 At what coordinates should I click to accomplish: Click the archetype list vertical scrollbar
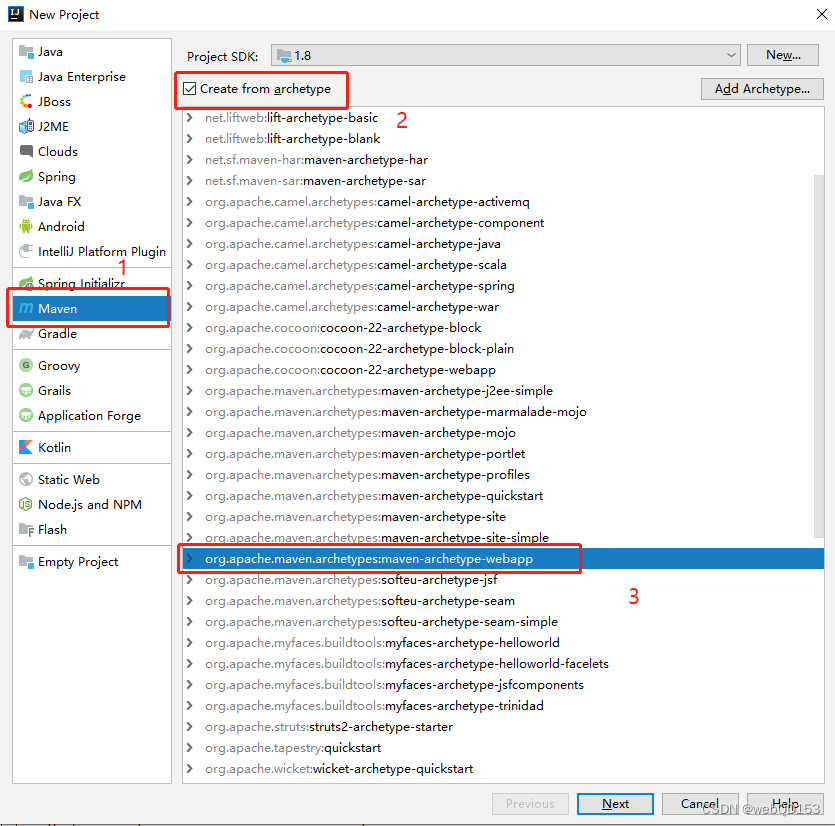click(819, 356)
